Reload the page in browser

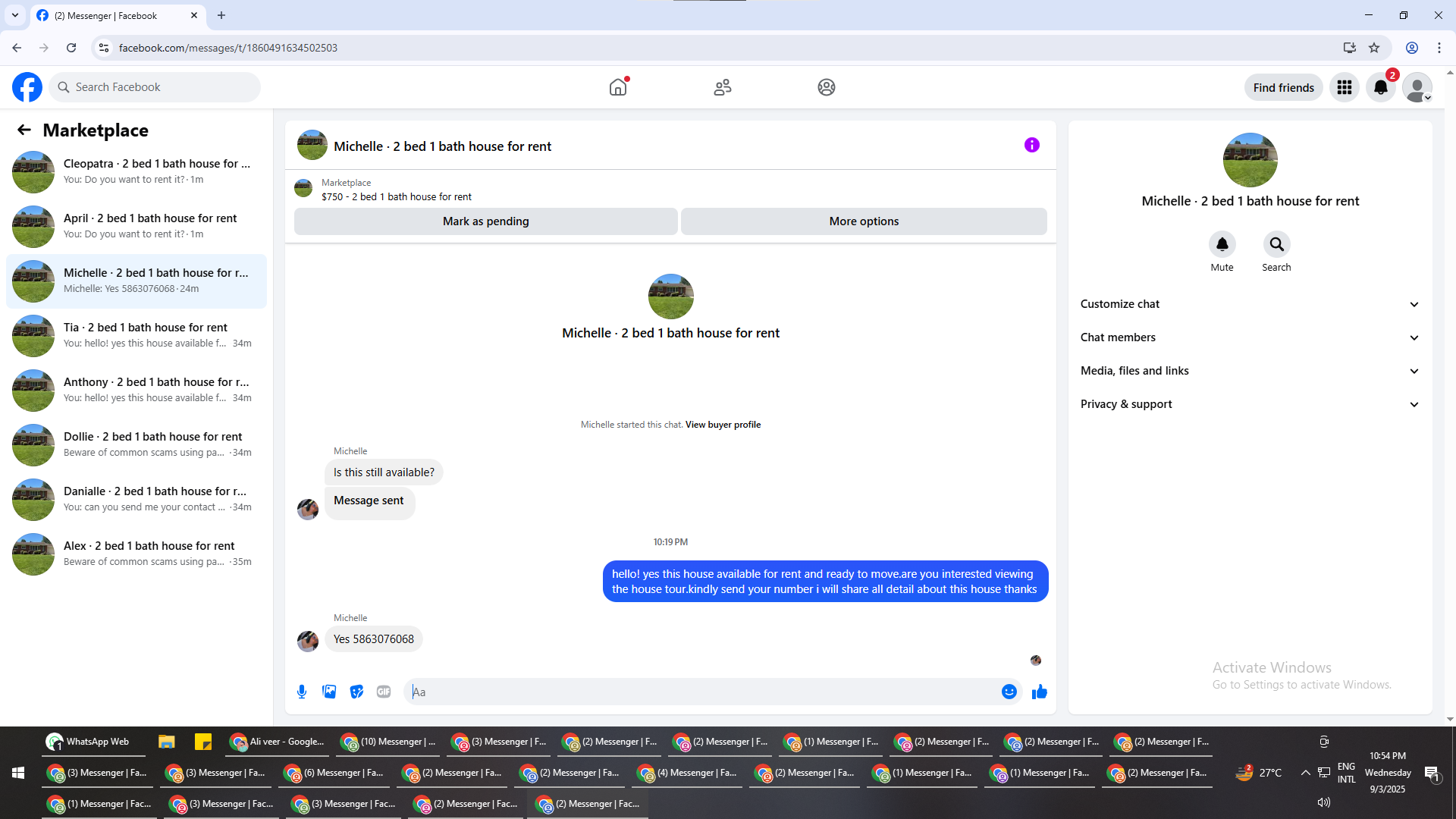point(71,48)
